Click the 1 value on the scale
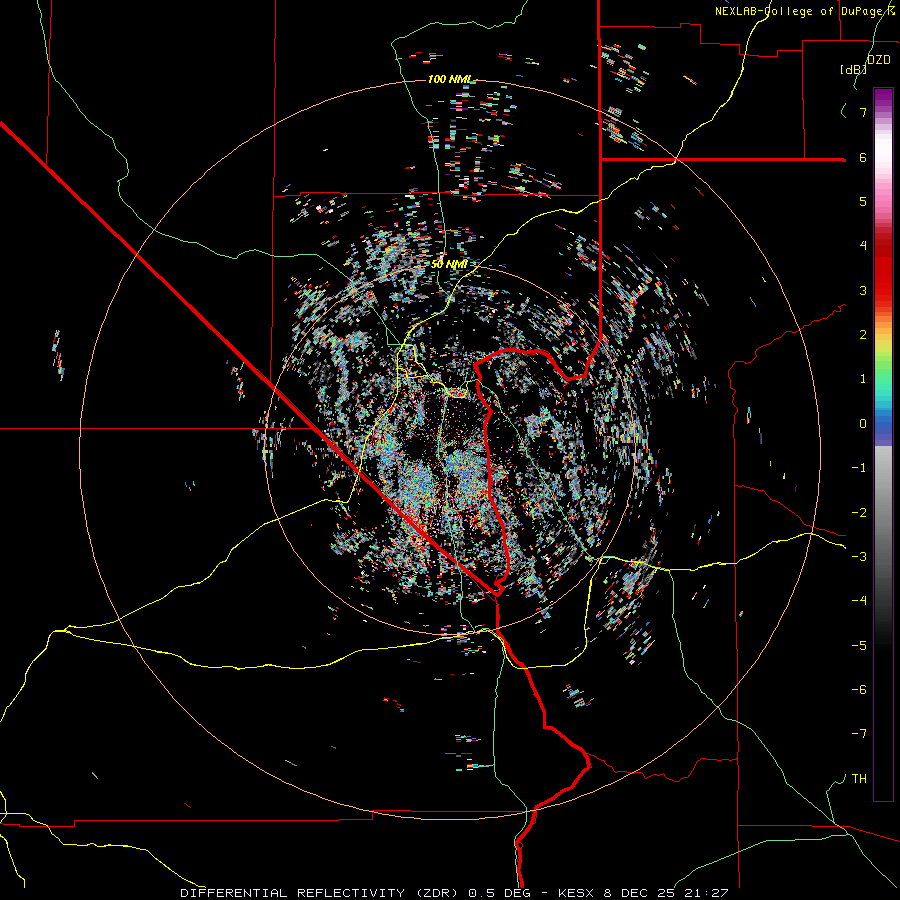 863,379
